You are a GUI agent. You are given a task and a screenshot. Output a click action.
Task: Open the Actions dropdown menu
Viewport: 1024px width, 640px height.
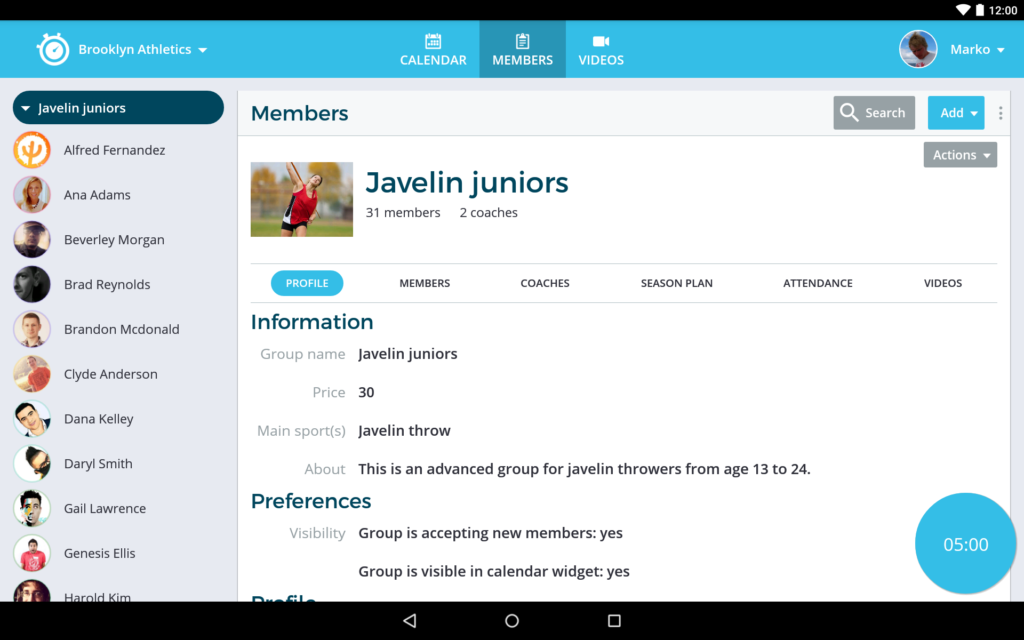click(960, 155)
